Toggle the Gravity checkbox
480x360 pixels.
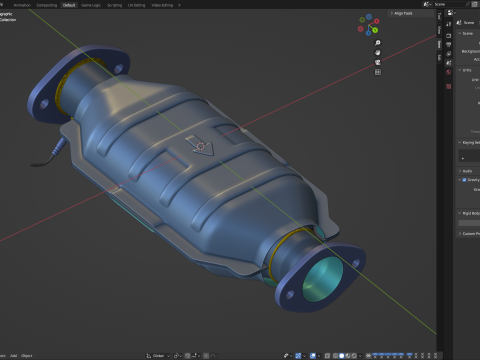pyautogui.click(x=464, y=180)
